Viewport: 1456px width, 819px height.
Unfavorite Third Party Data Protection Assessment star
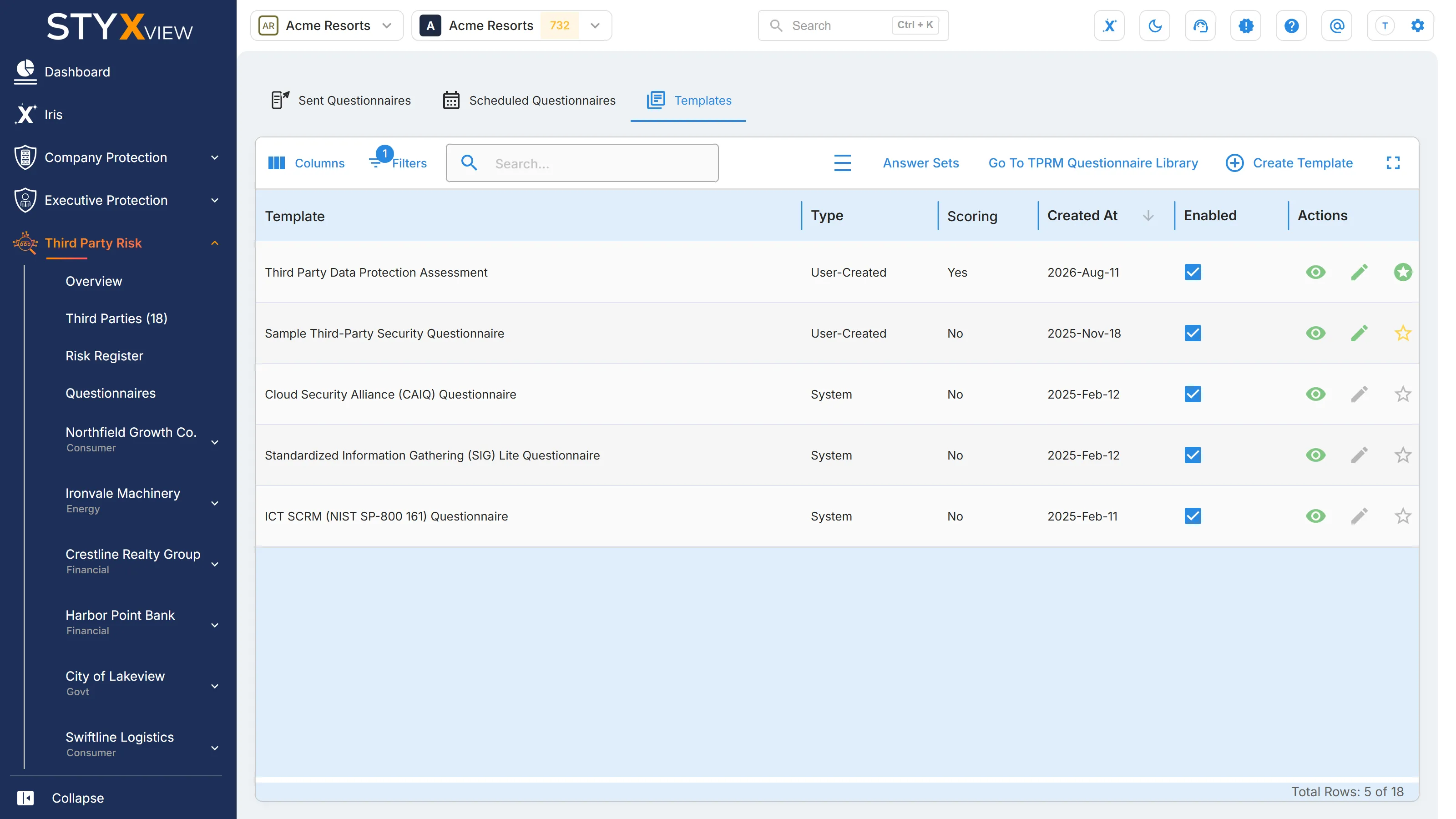pos(1403,273)
